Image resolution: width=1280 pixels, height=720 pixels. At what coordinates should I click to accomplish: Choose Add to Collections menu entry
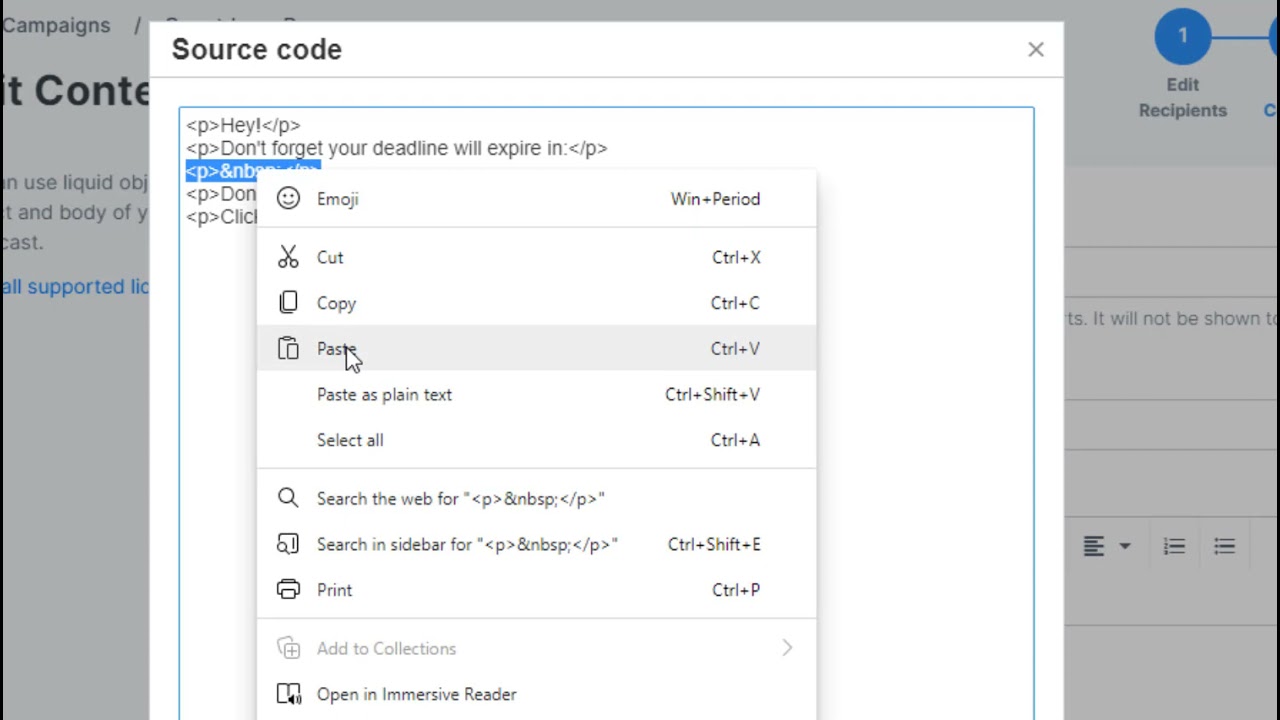tap(536, 648)
